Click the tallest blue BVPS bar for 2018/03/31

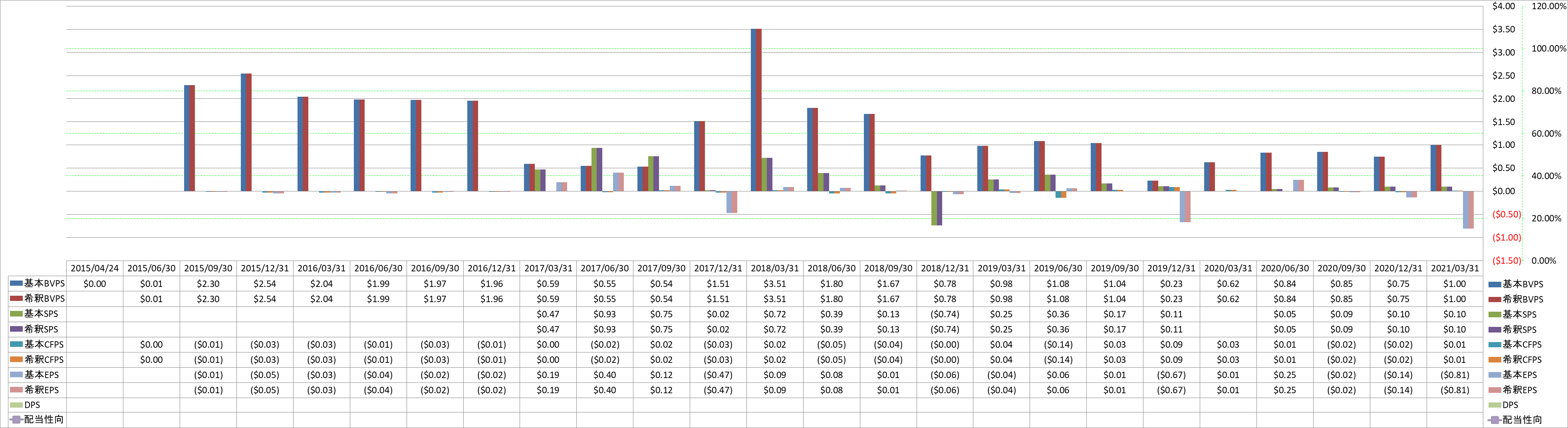coord(754,110)
